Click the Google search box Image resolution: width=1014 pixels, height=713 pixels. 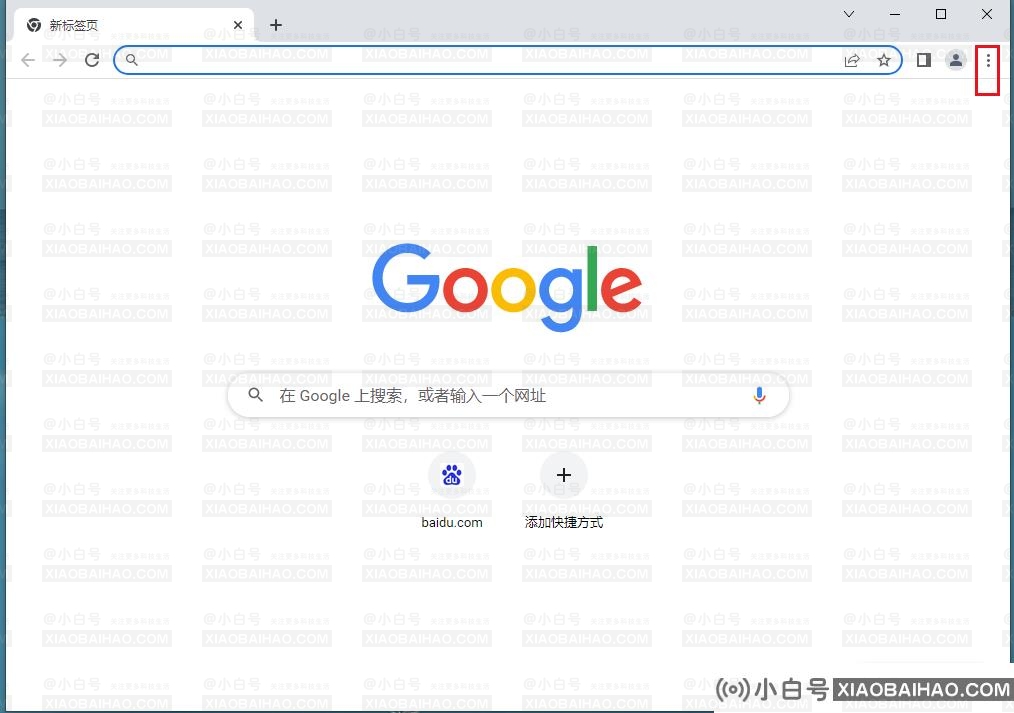click(508, 395)
